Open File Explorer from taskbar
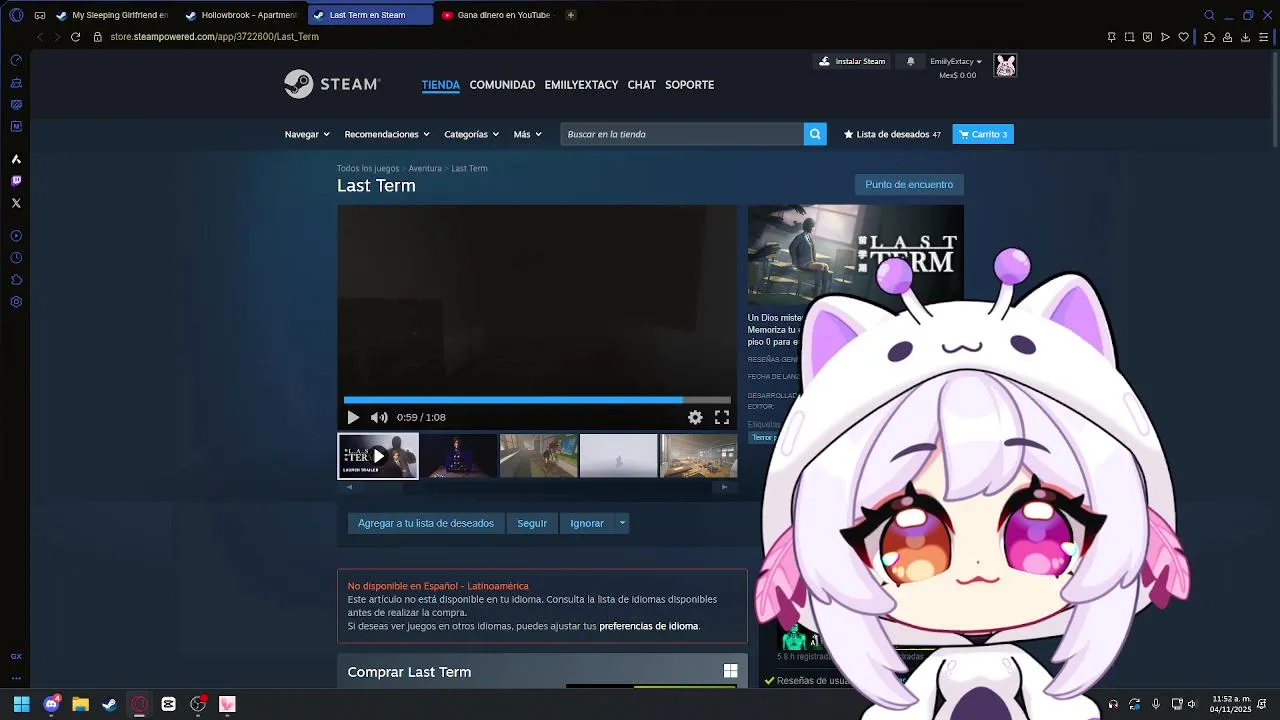Screen dimensions: 1280x720 [80, 704]
